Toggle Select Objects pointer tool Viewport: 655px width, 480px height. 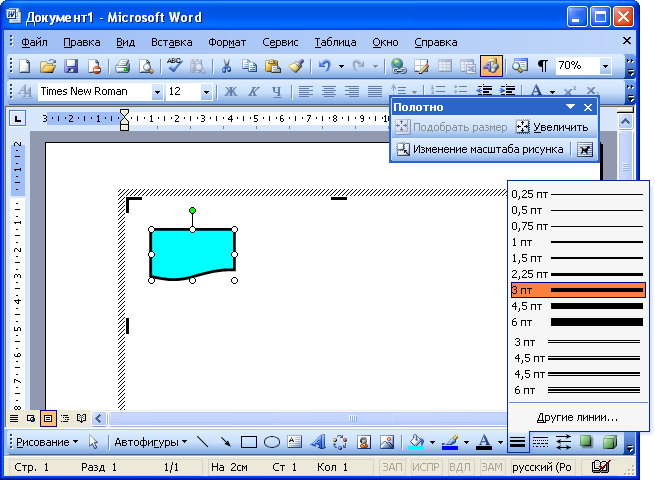(x=93, y=442)
